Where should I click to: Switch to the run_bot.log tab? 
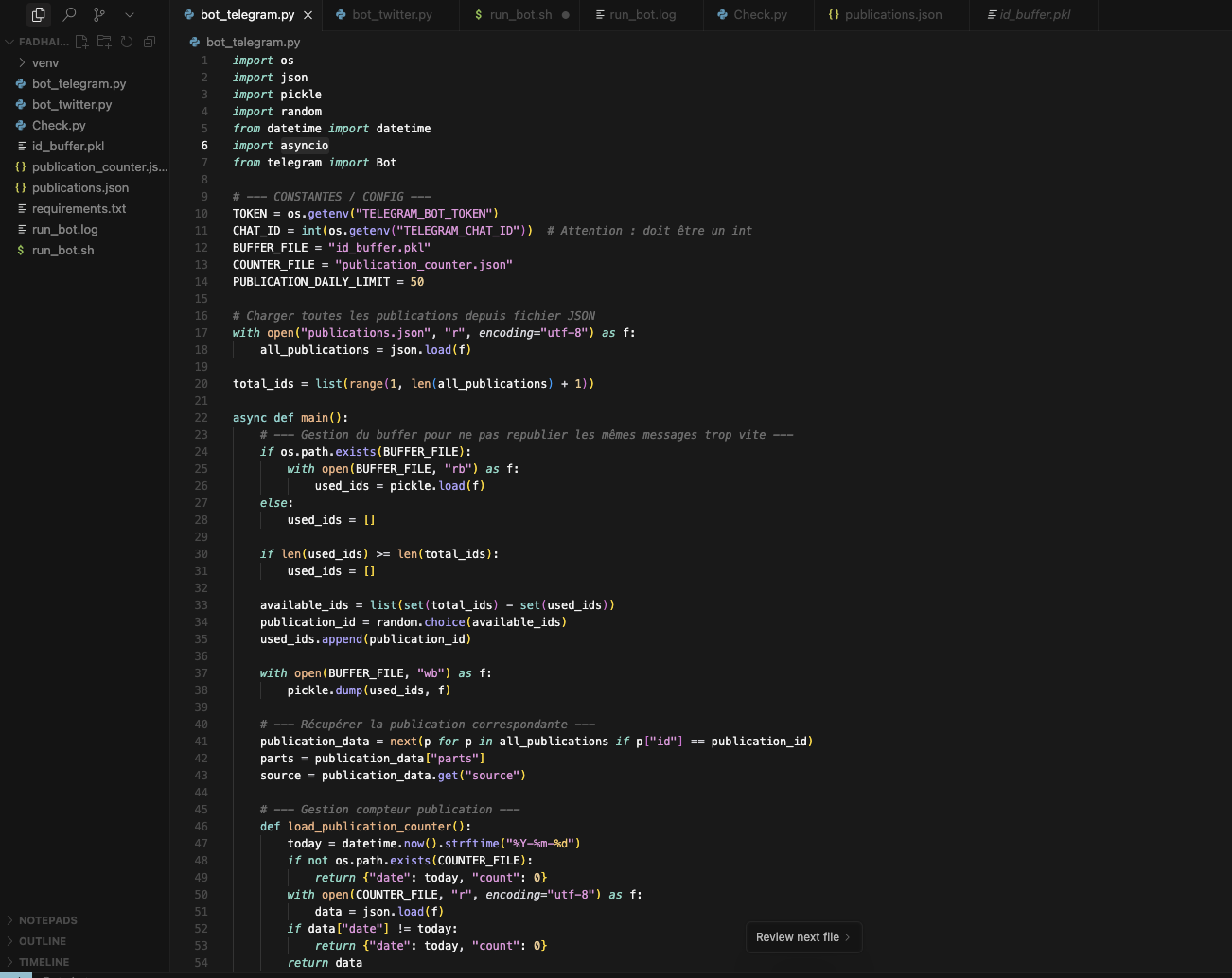click(x=642, y=15)
